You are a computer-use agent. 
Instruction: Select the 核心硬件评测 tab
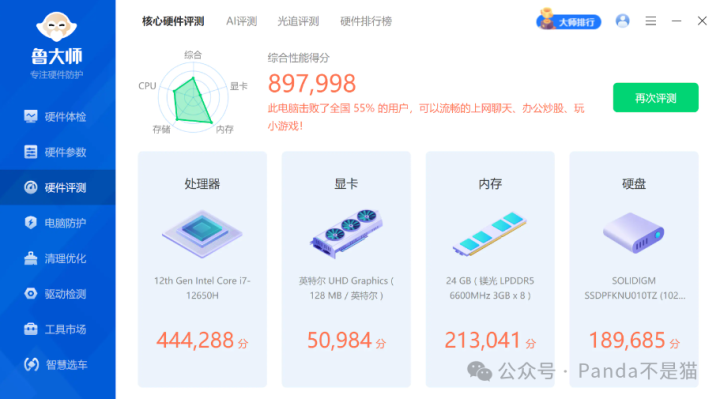pos(173,21)
